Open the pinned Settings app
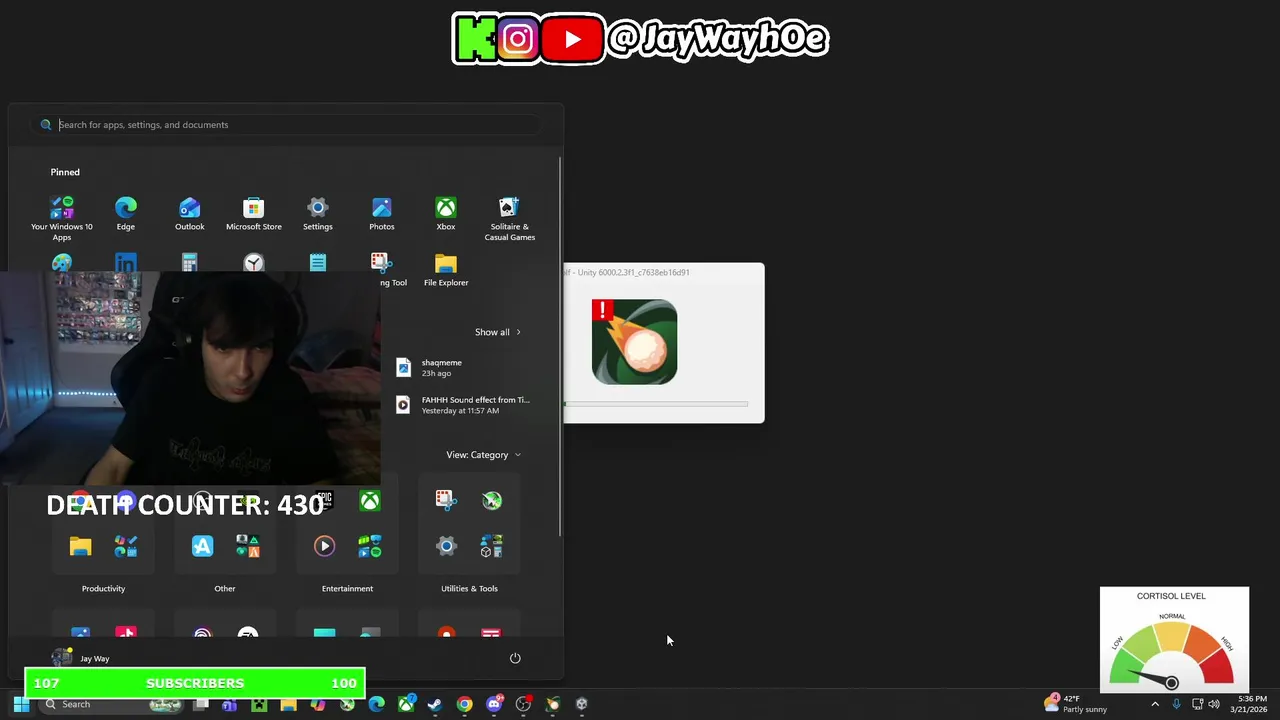Viewport: 1280px width, 720px height. coord(318,214)
